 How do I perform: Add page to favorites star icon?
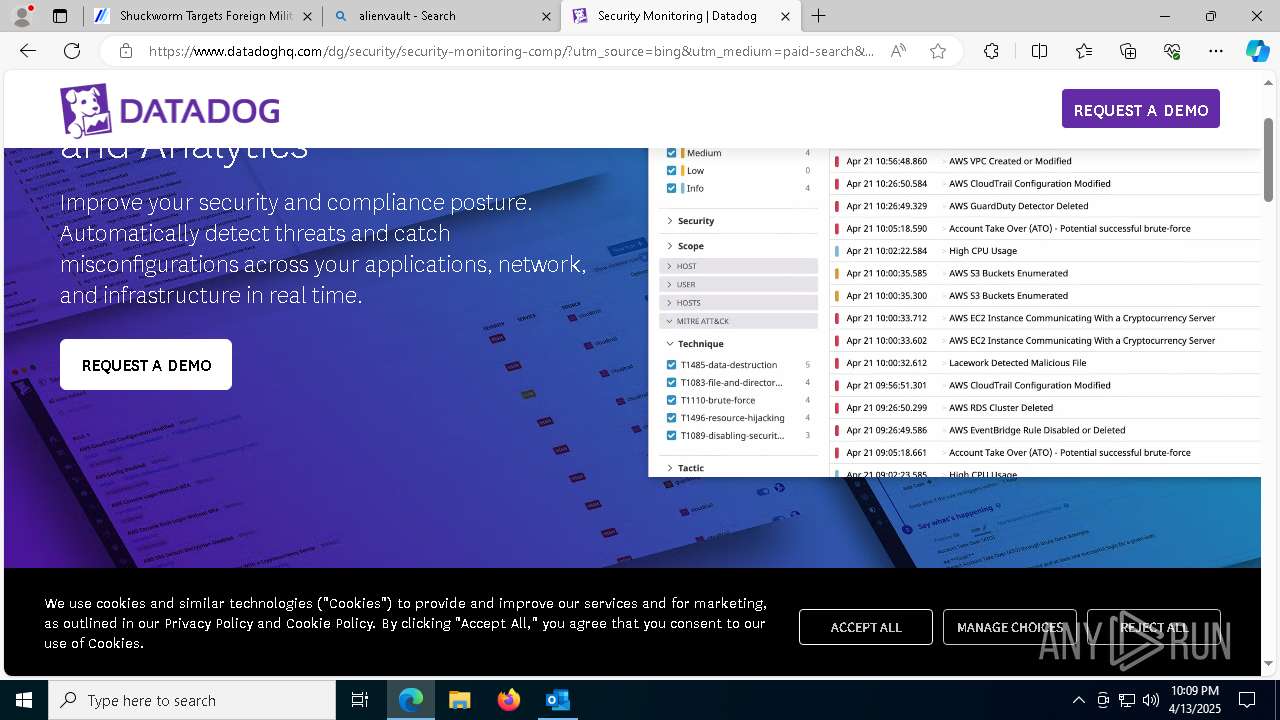[938, 51]
